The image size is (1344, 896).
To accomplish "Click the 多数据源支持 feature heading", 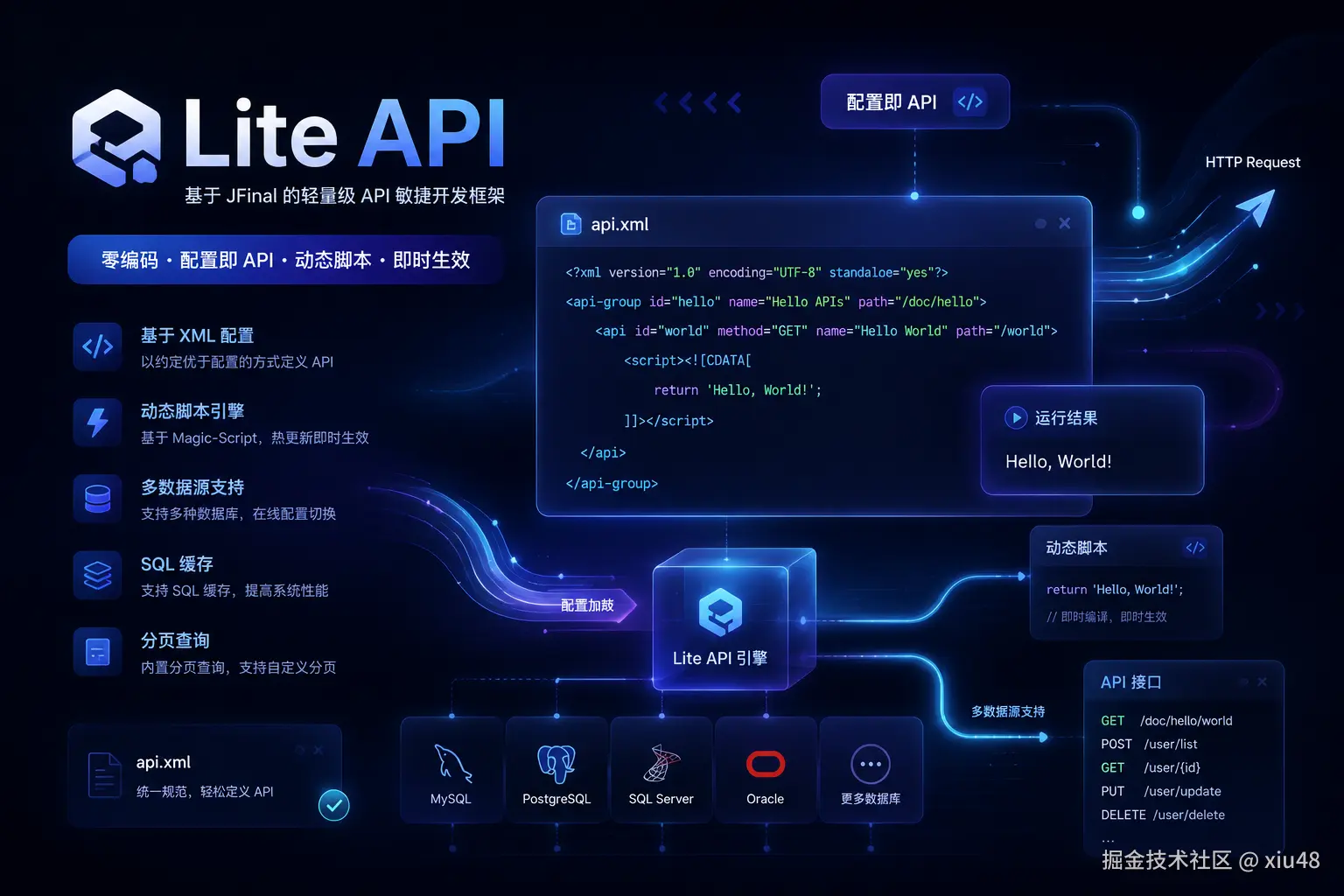I will pos(192,487).
